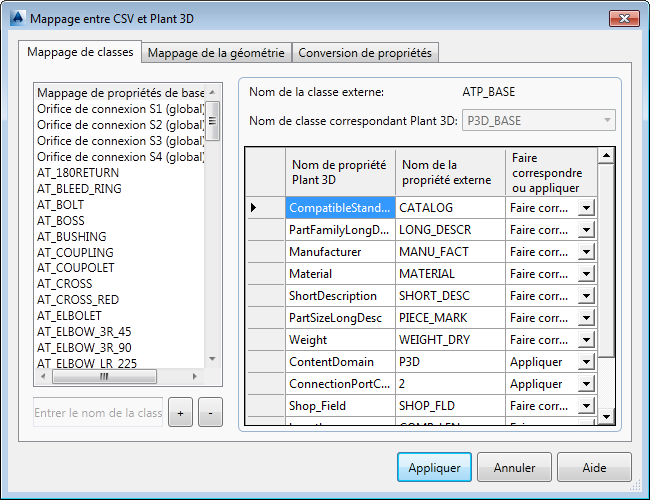Screen dimensions: 650x500
Task: Open the Conversion de propriétés tab
Action: pos(365,53)
